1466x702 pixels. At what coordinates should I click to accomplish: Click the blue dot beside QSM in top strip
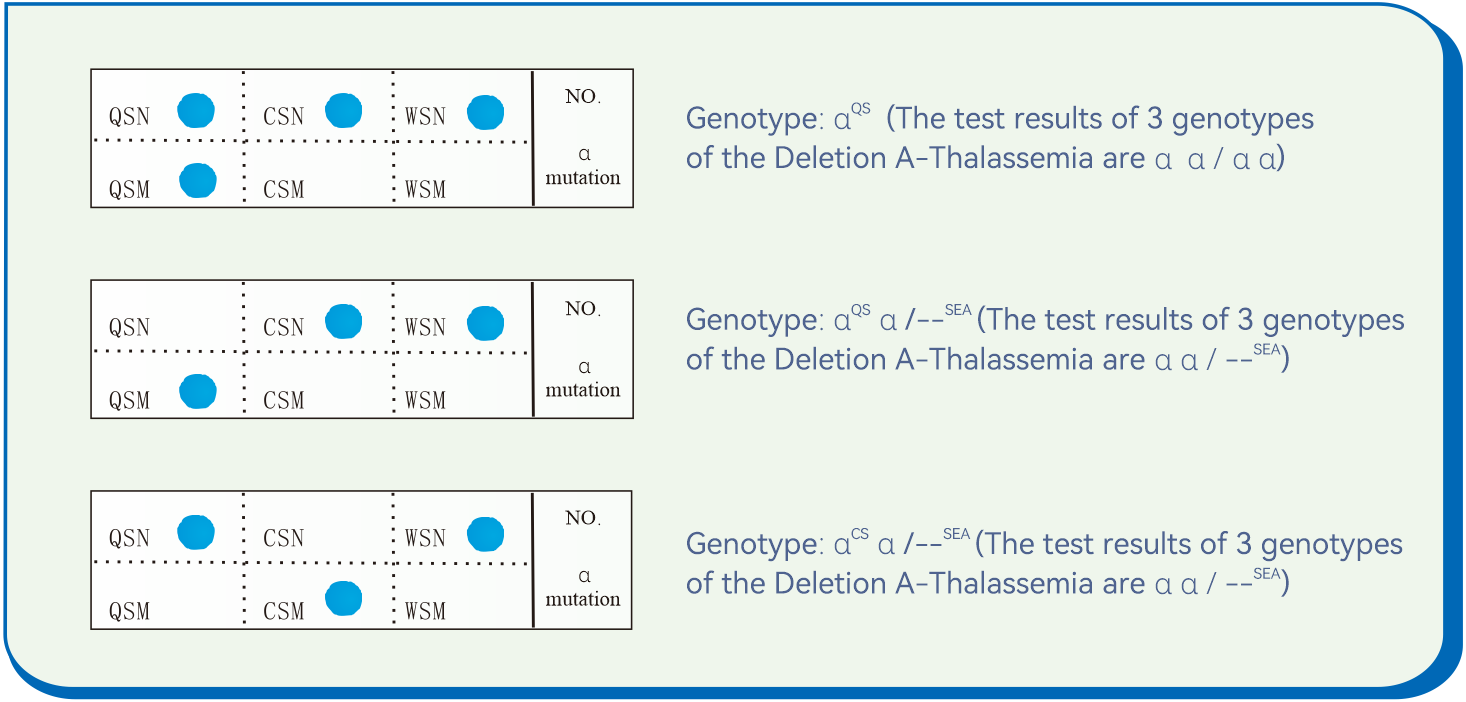click(x=197, y=181)
